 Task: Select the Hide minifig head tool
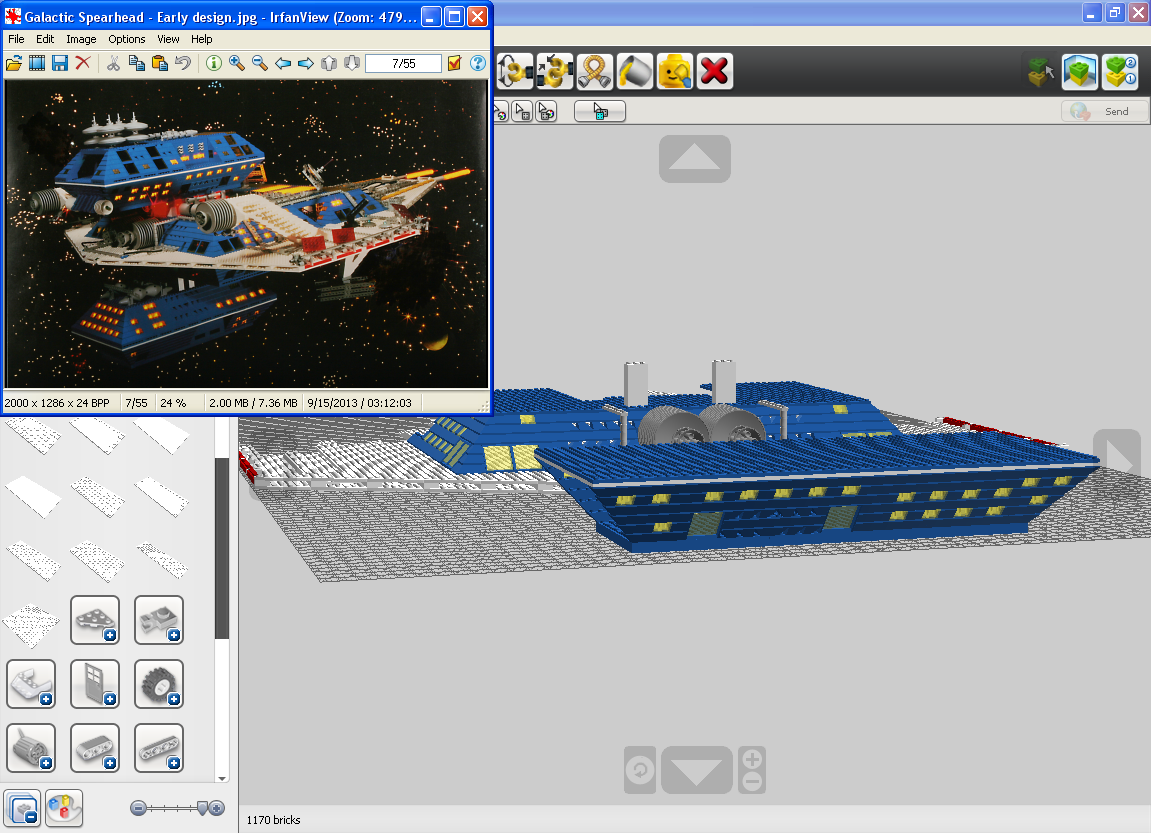click(x=675, y=72)
